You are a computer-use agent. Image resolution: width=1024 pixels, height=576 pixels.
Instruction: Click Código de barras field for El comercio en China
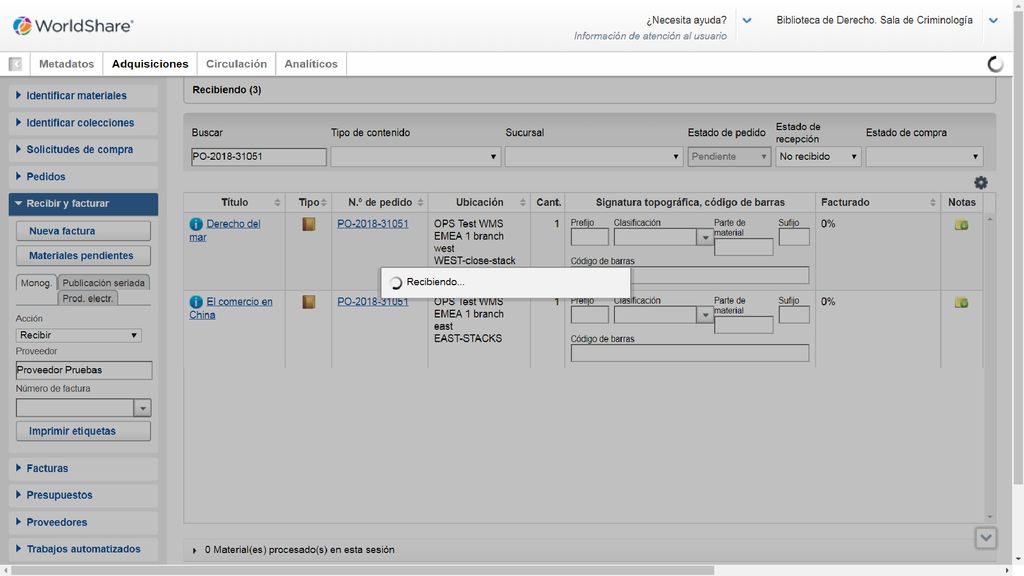coord(690,353)
